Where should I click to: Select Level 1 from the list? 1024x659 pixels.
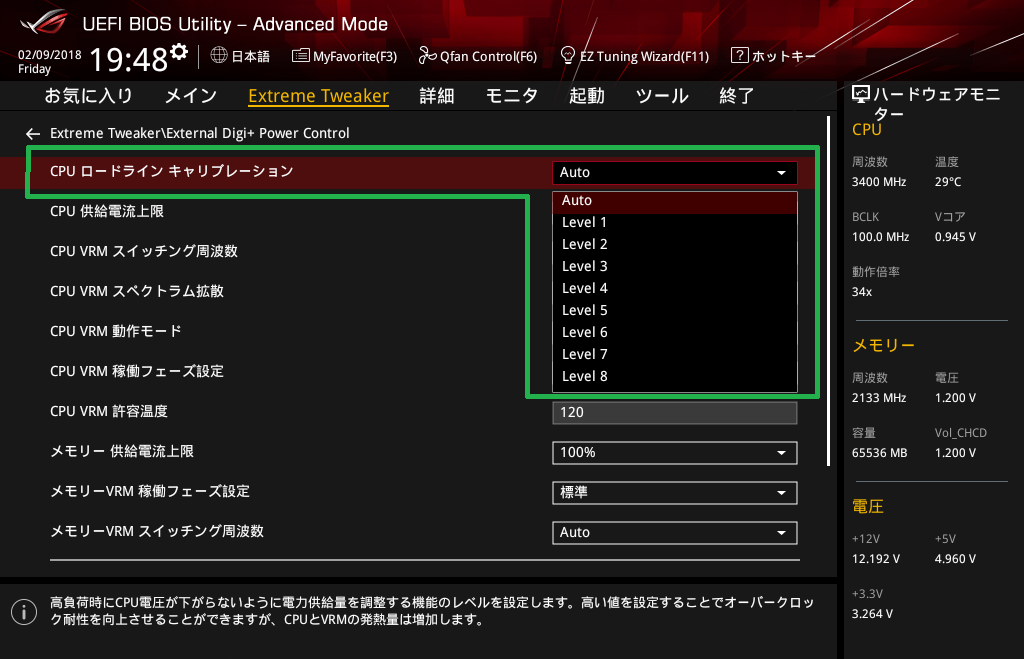pyautogui.click(x=675, y=223)
